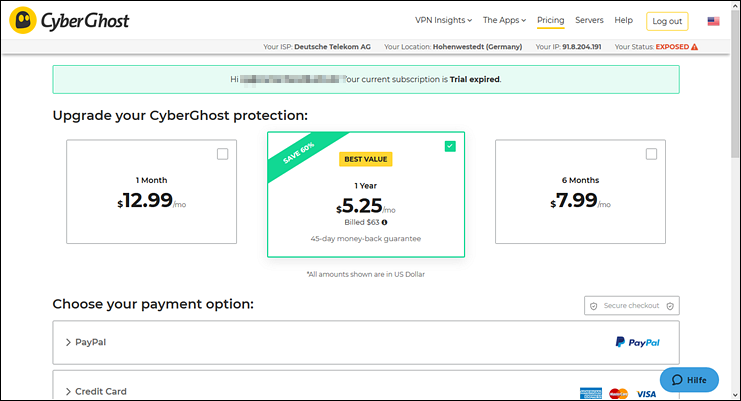Screen dimensions: 741x401
Task: Click the All amounts in US Dollar note
Action: (x=366, y=274)
